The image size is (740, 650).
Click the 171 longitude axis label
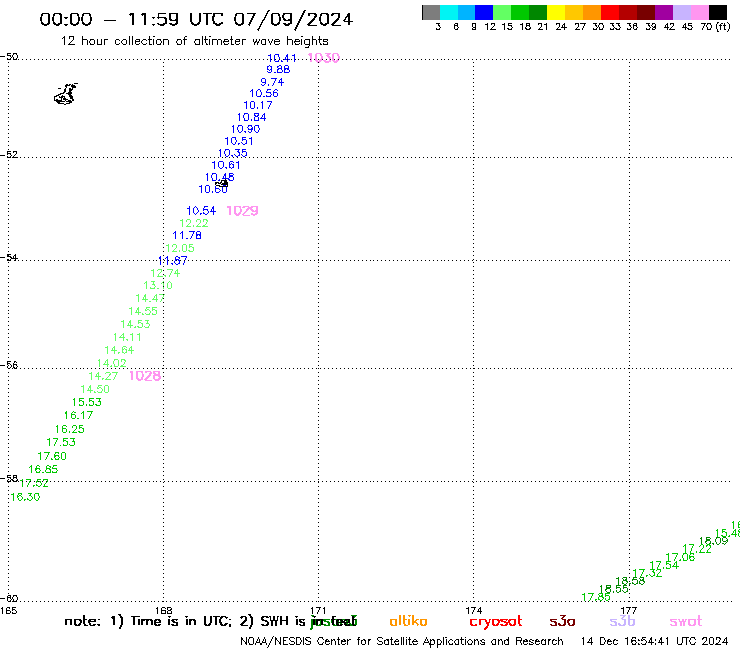click(x=319, y=610)
